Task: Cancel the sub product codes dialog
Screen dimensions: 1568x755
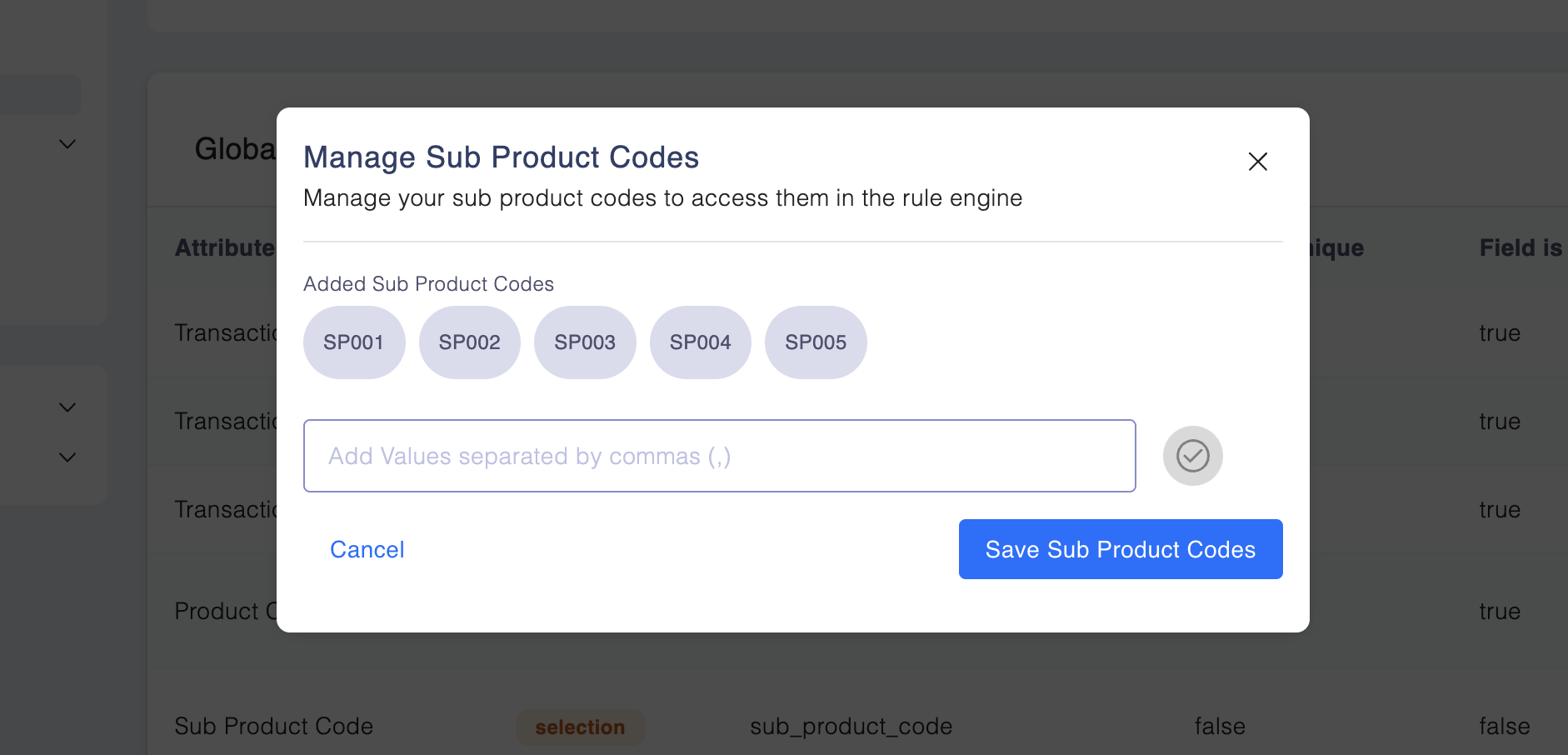Action: click(x=367, y=550)
